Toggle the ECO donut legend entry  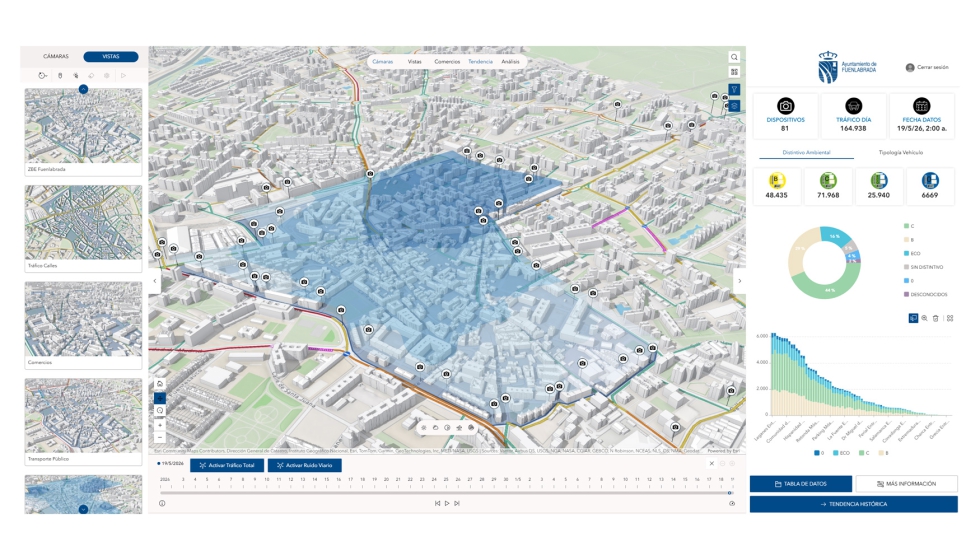point(912,254)
